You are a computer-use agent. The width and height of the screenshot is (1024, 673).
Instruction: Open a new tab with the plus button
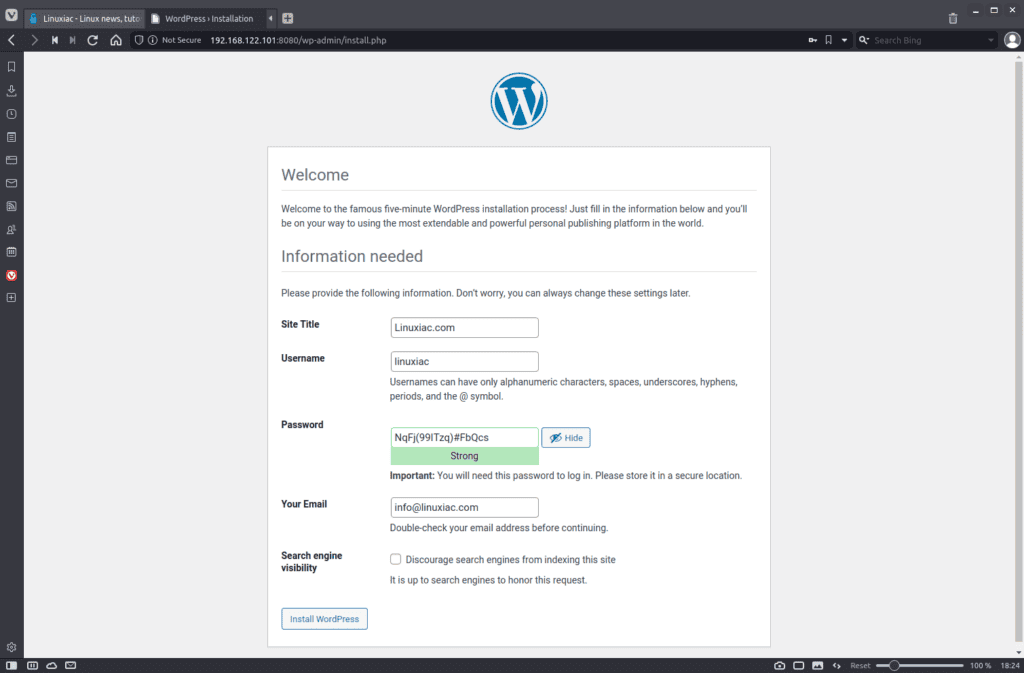tap(287, 18)
